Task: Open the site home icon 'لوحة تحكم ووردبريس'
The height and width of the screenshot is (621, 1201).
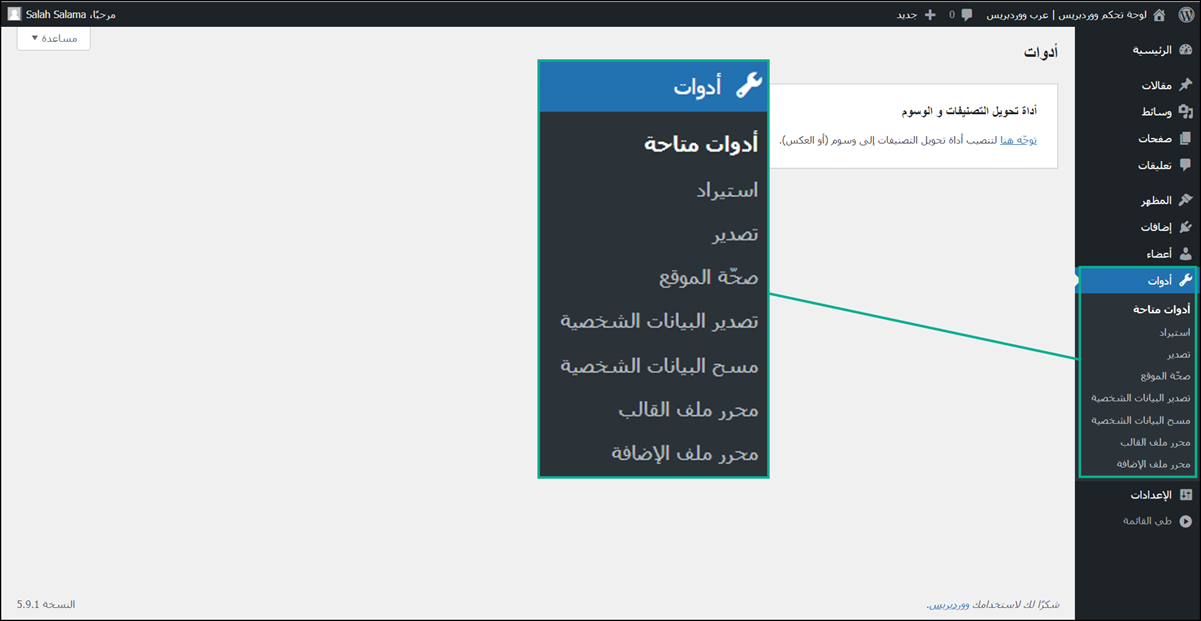Action: point(1159,14)
